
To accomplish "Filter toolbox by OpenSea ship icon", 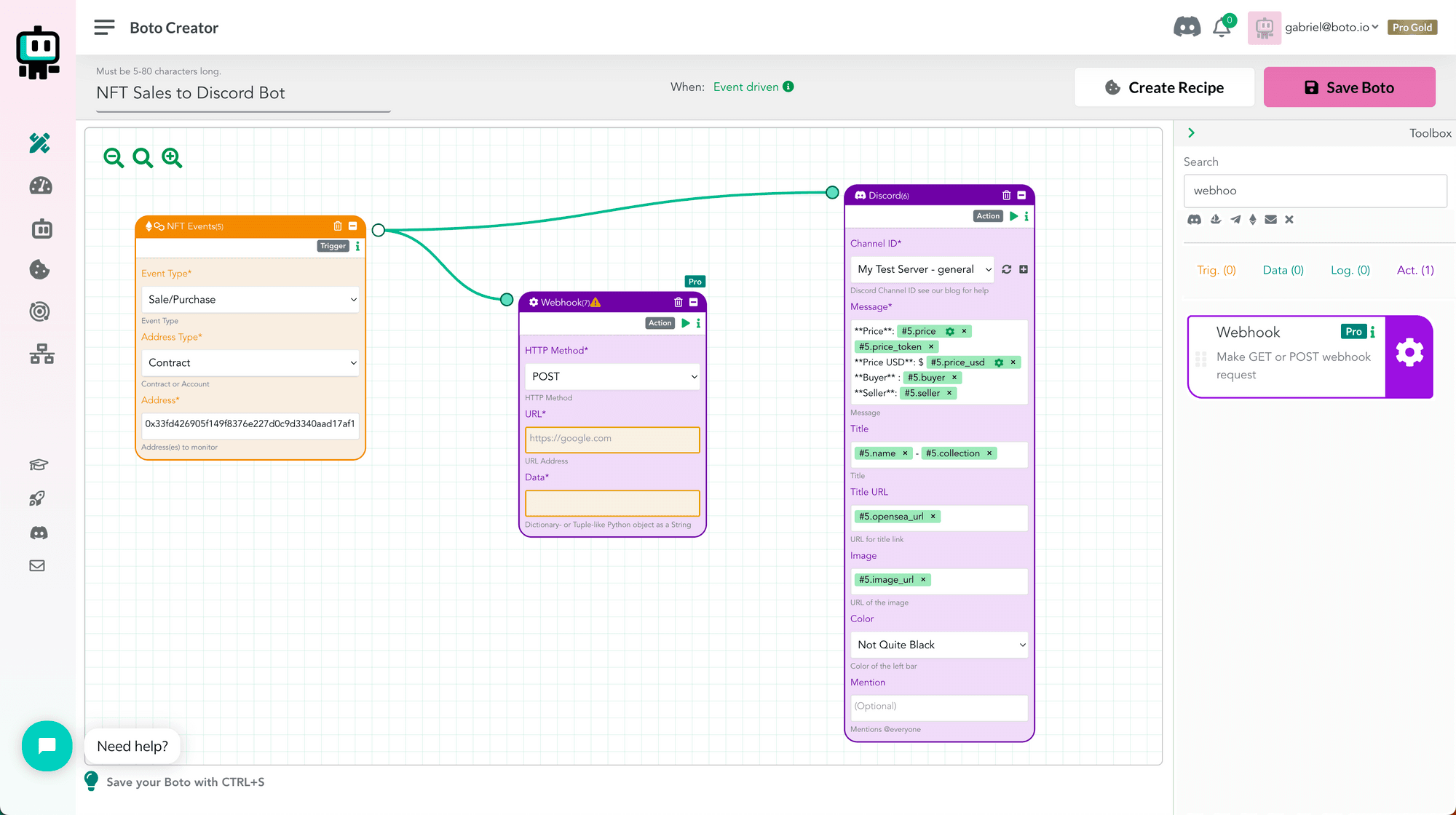I will point(1216,219).
